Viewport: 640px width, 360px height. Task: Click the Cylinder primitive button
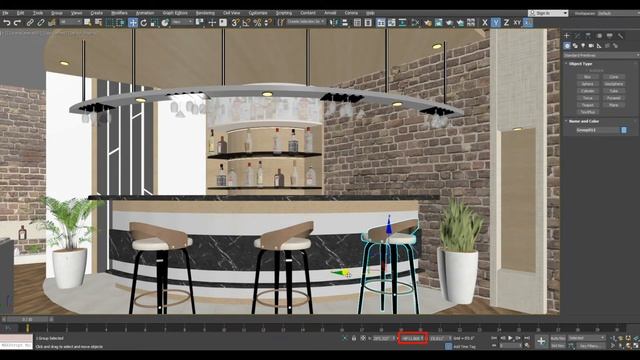click(587, 91)
